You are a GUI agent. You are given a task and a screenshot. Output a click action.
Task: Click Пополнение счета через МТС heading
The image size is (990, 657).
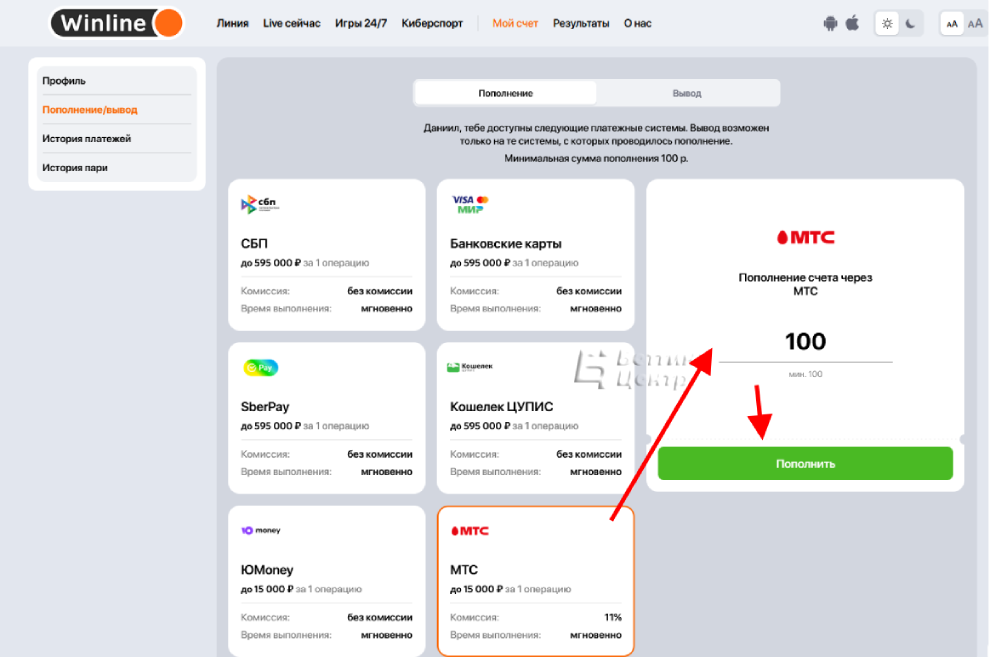(x=806, y=284)
